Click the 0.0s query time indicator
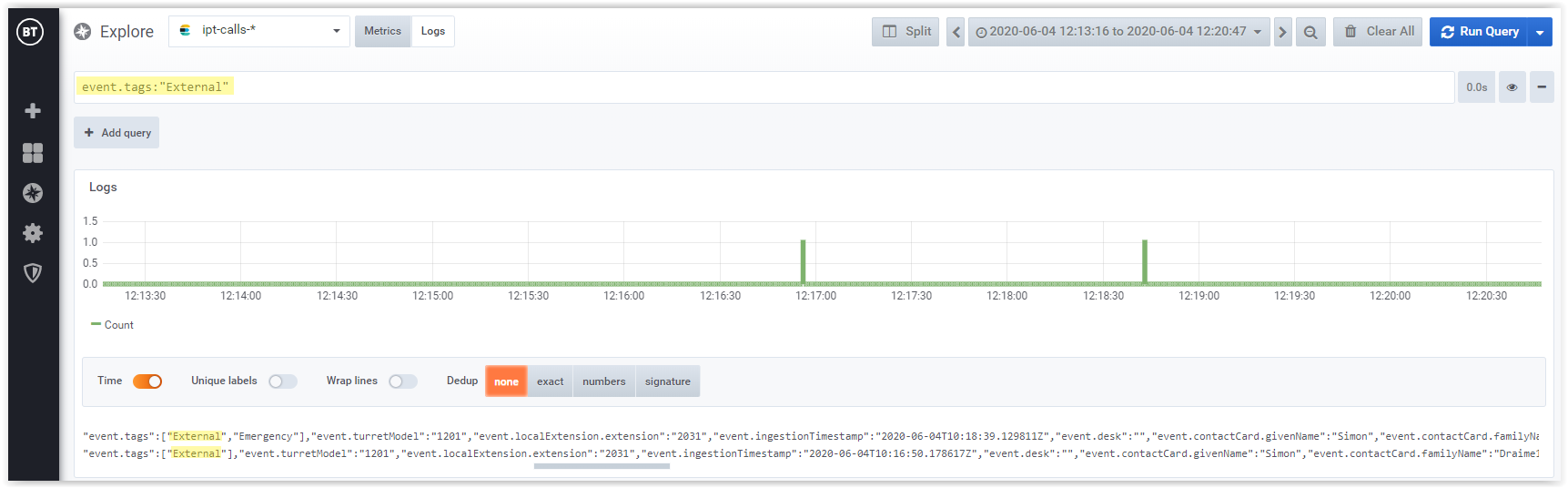The image size is (1568, 488). [x=1476, y=87]
